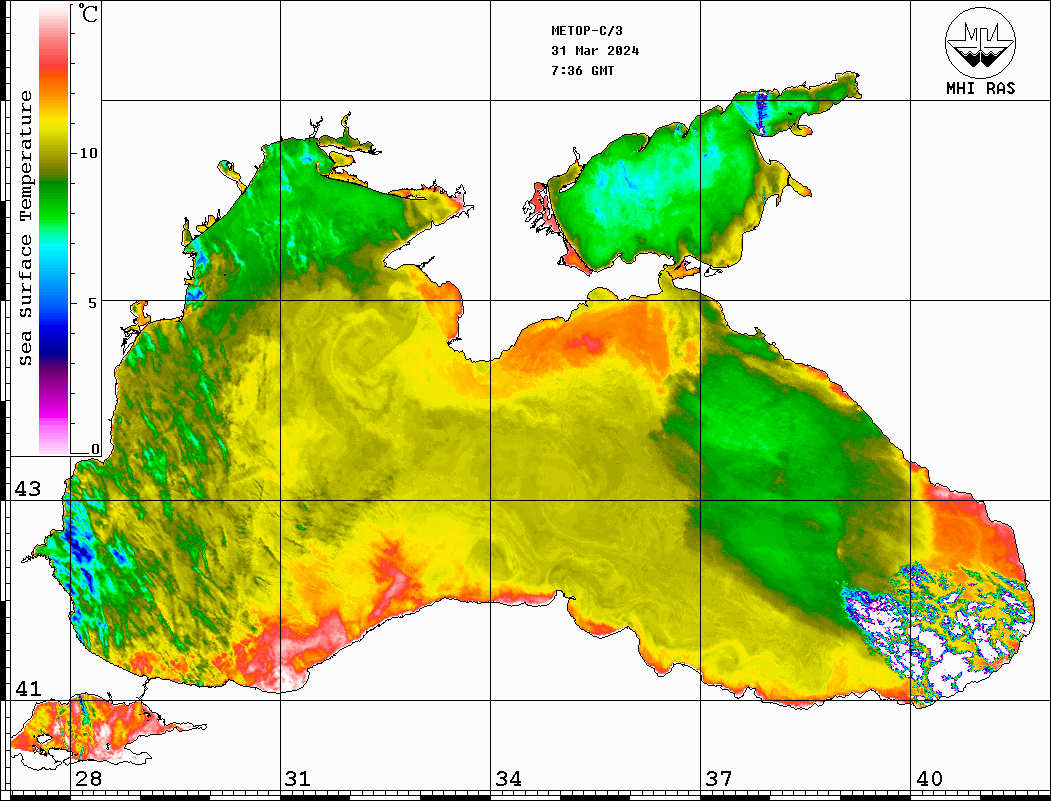This screenshot has width=1051, height=801.
Task: Click the 'MHI RAS' label text
Action: click(x=981, y=88)
